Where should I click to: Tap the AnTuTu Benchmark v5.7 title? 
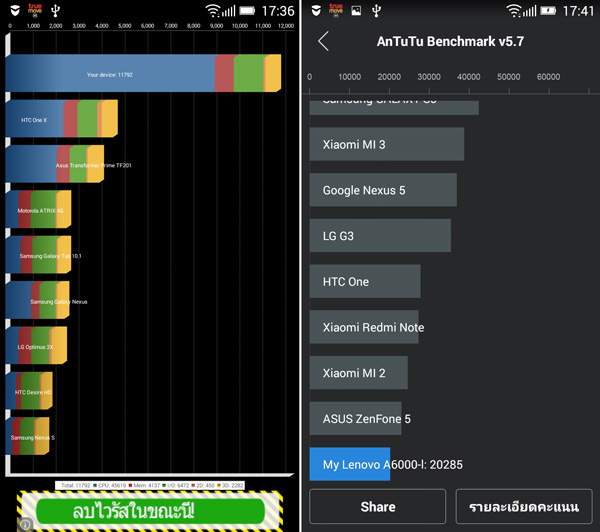click(x=450, y=42)
